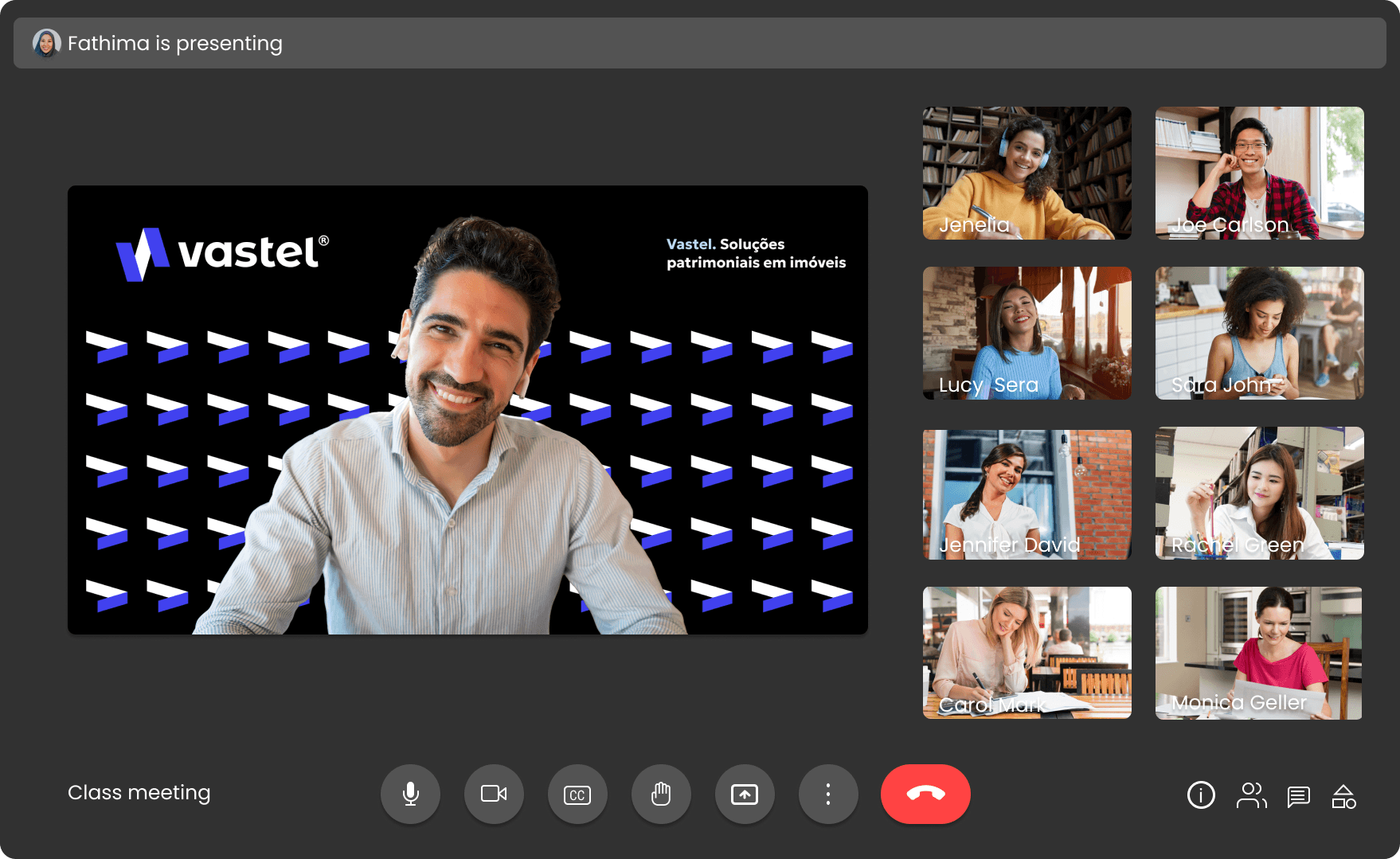Select Carol Mark's video tile
Screen dimensions: 1400x859
pos(1027,653)
